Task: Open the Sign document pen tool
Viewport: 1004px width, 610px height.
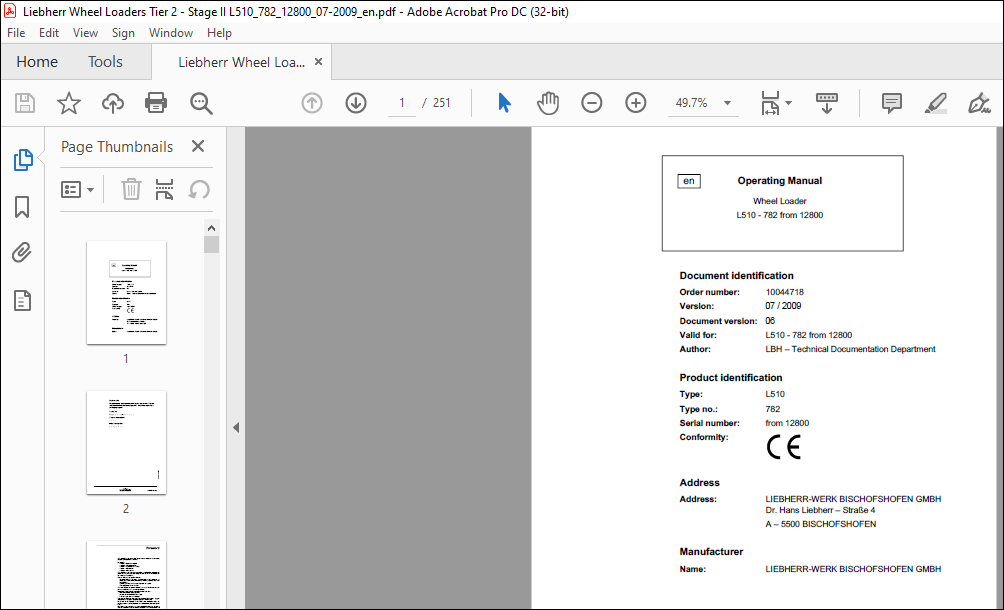Action: point(979,103)
